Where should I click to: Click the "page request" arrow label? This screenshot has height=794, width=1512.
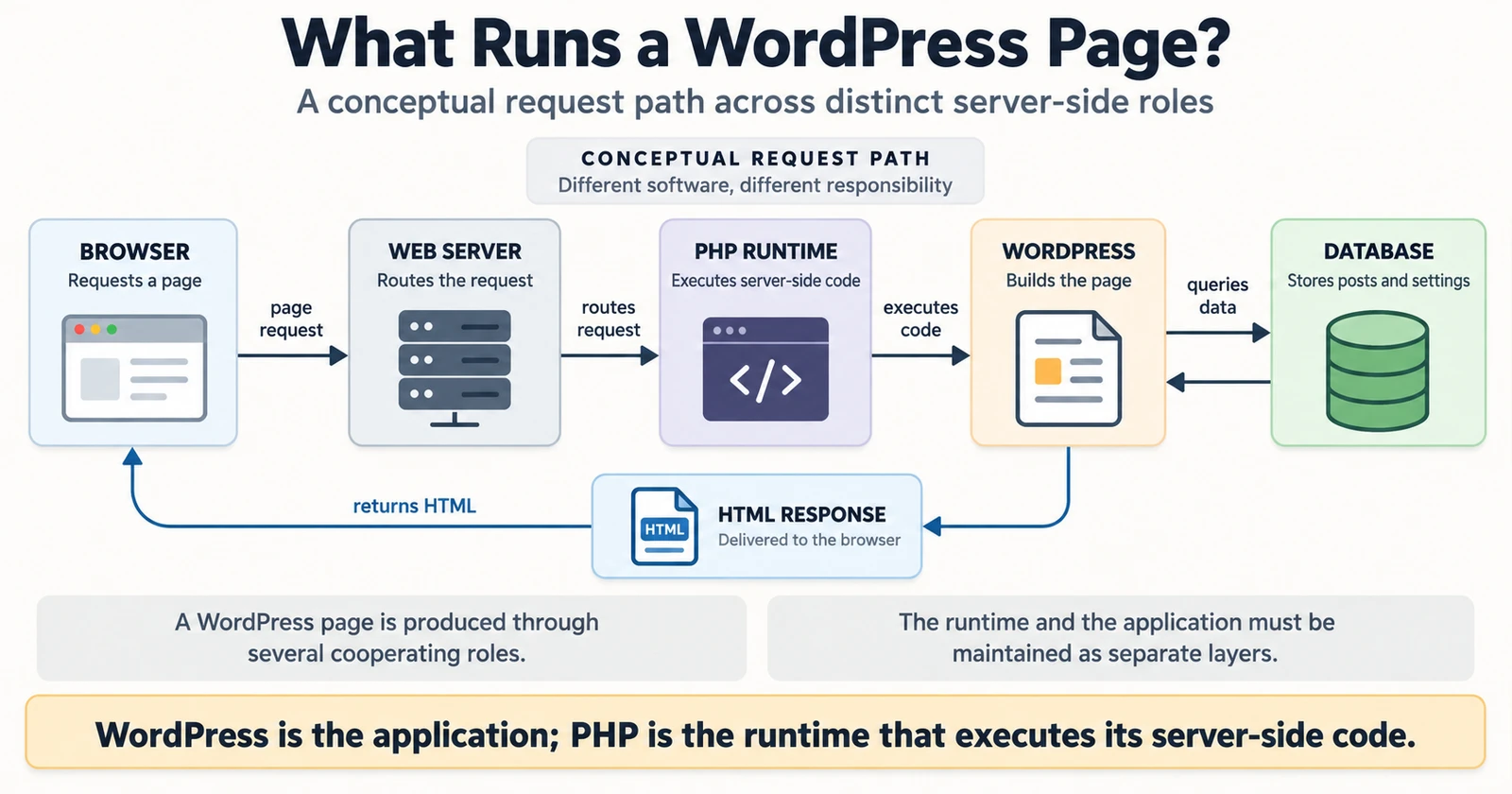click(291, 319)
